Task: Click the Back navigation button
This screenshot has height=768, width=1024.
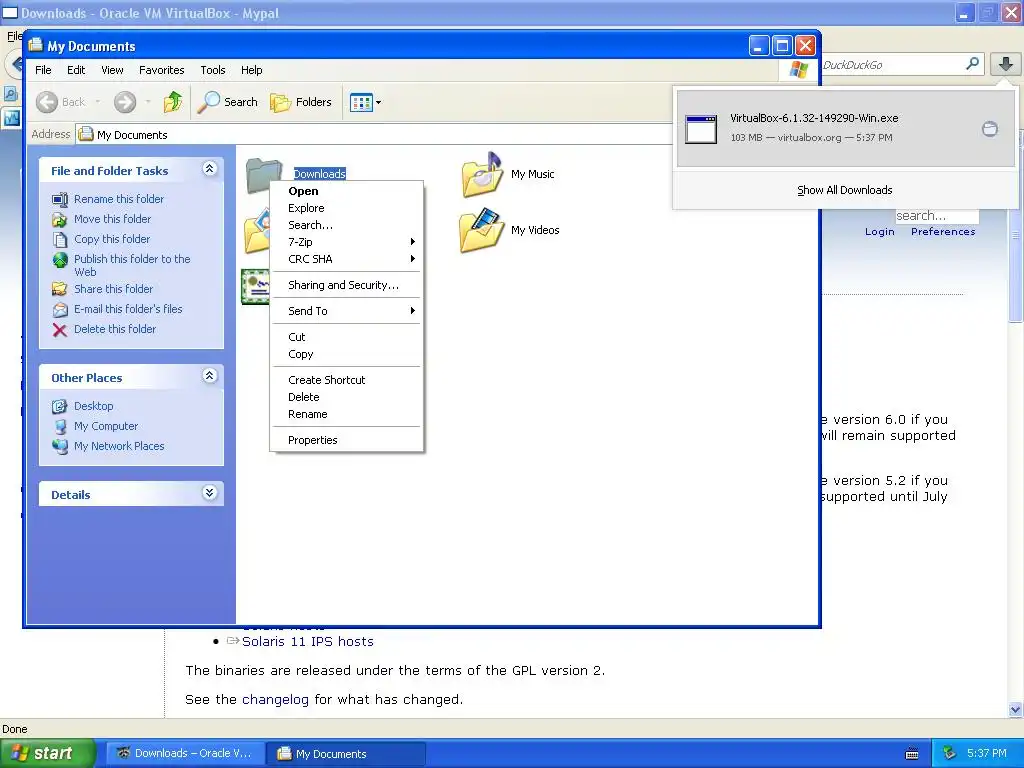Action: (x=61, y=102)
